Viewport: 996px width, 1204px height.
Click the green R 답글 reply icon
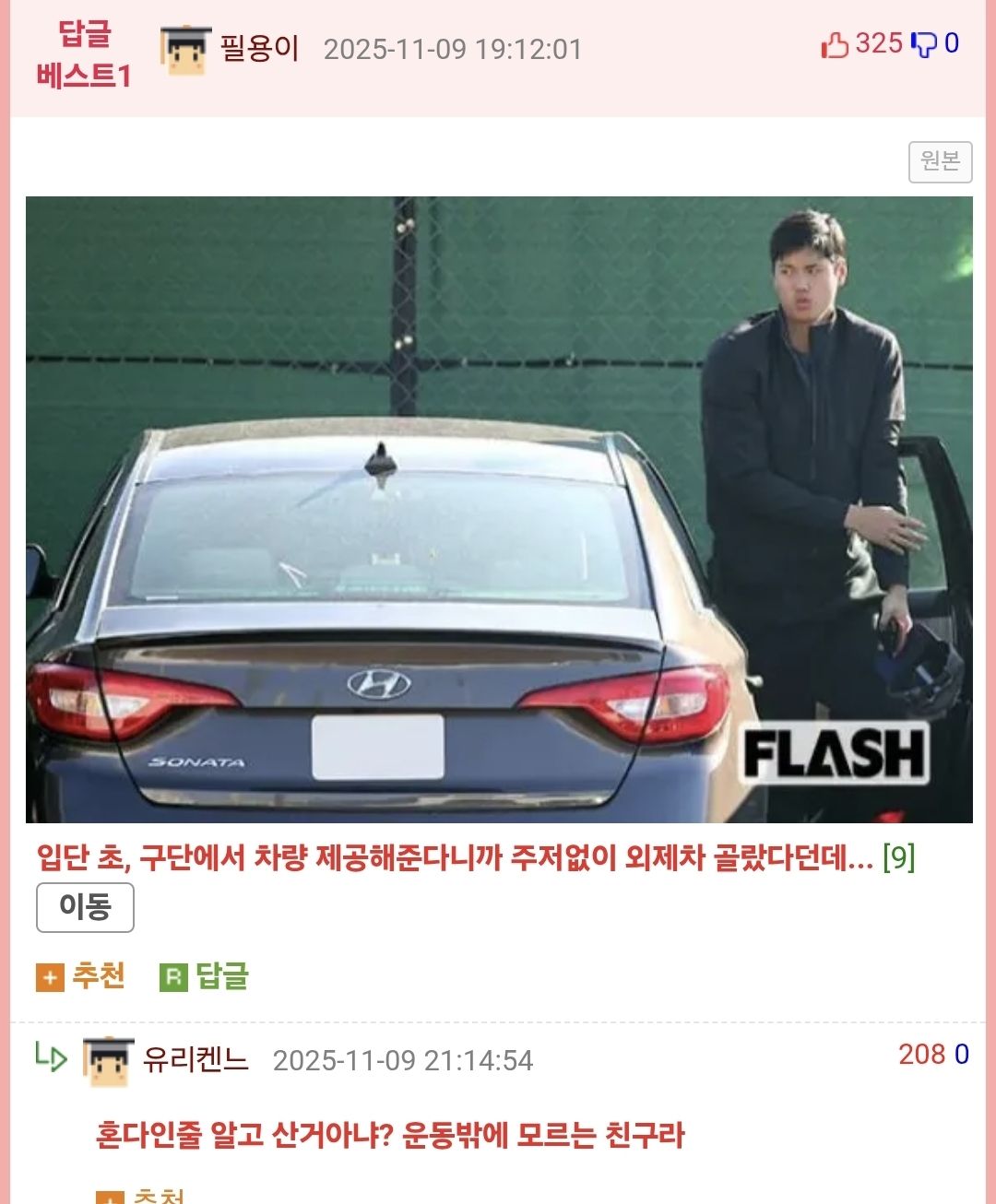coord(173,977)
